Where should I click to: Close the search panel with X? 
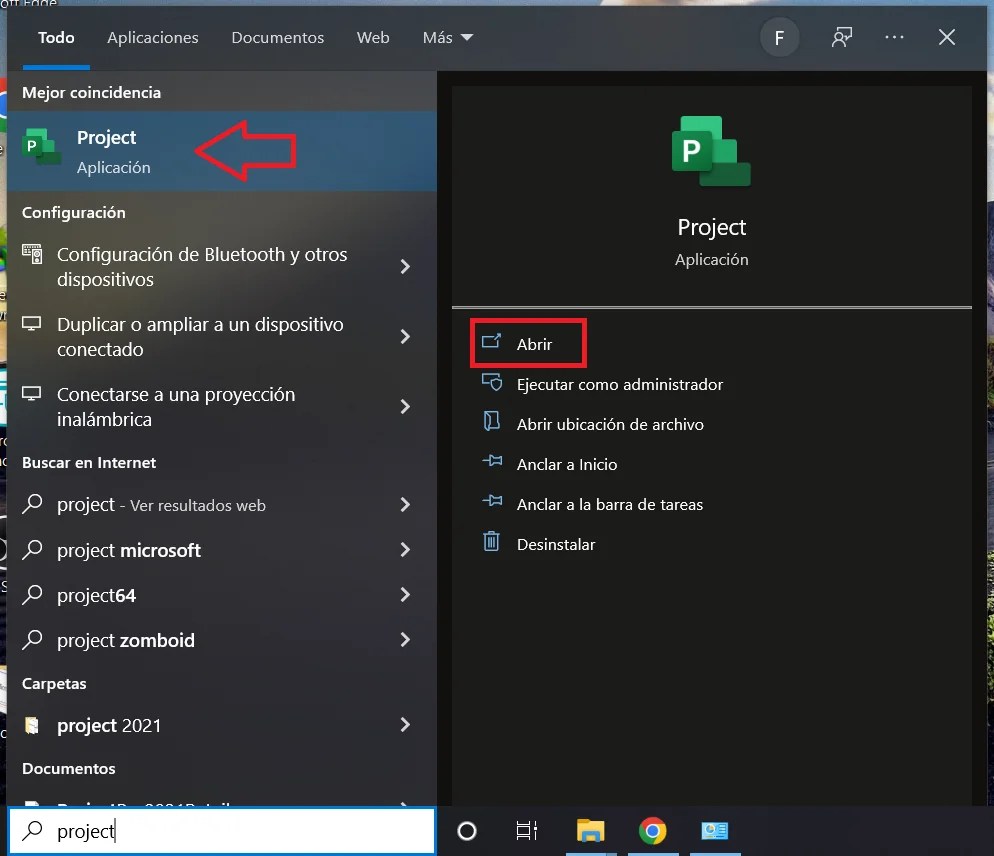946,37
